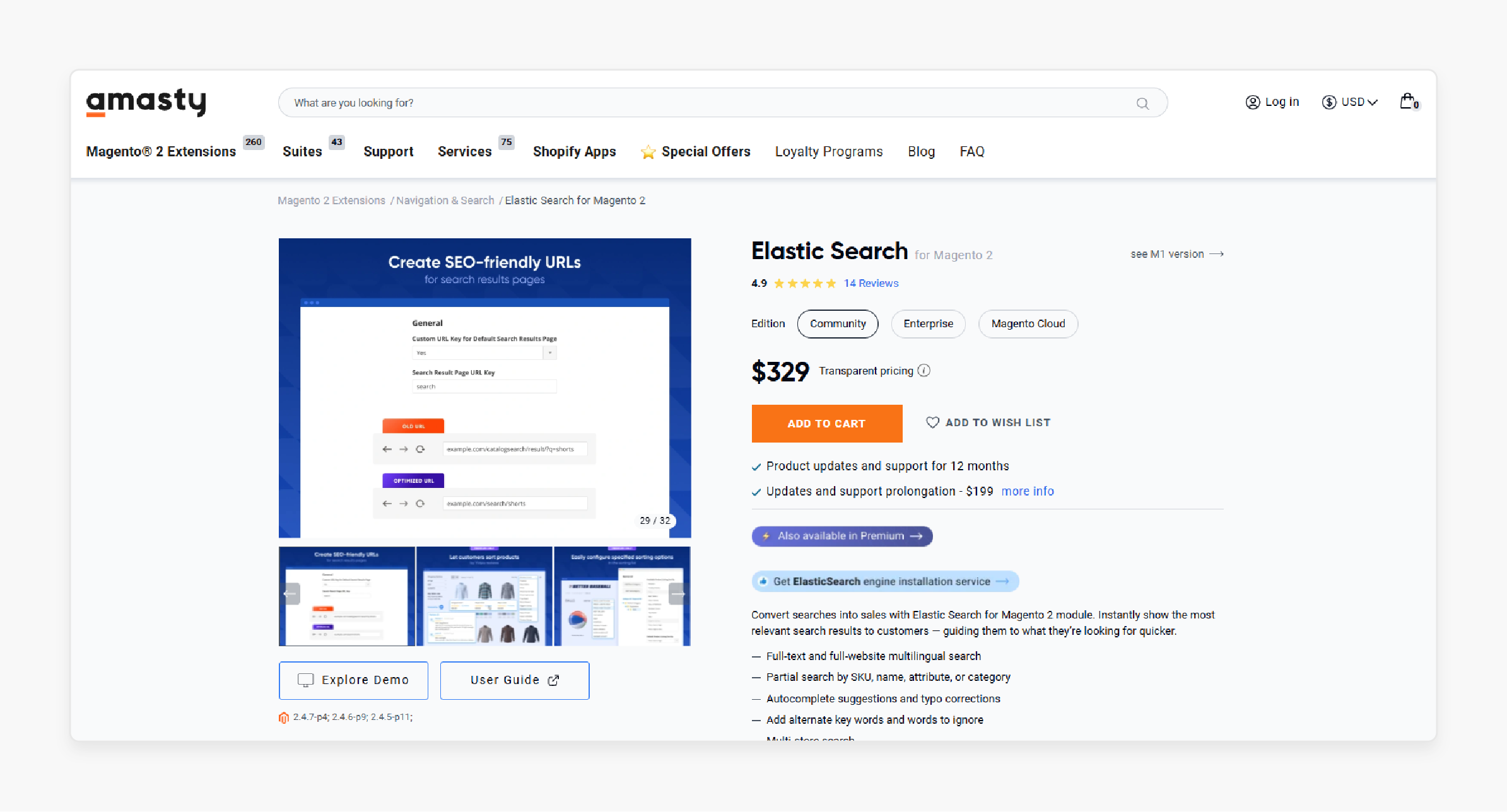
Task: Click the Magento compatibility icon
Action: pyautogui.click(x=284, y=717)
